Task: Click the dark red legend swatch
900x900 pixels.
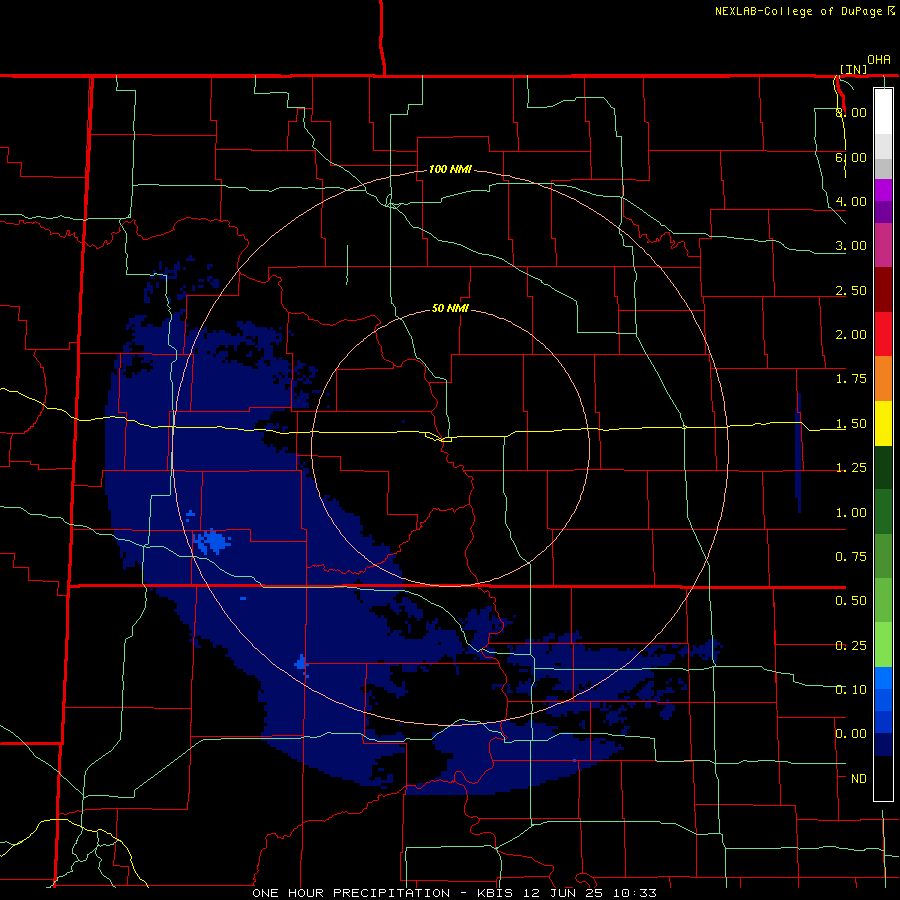Action: click(x=883, y=290)
